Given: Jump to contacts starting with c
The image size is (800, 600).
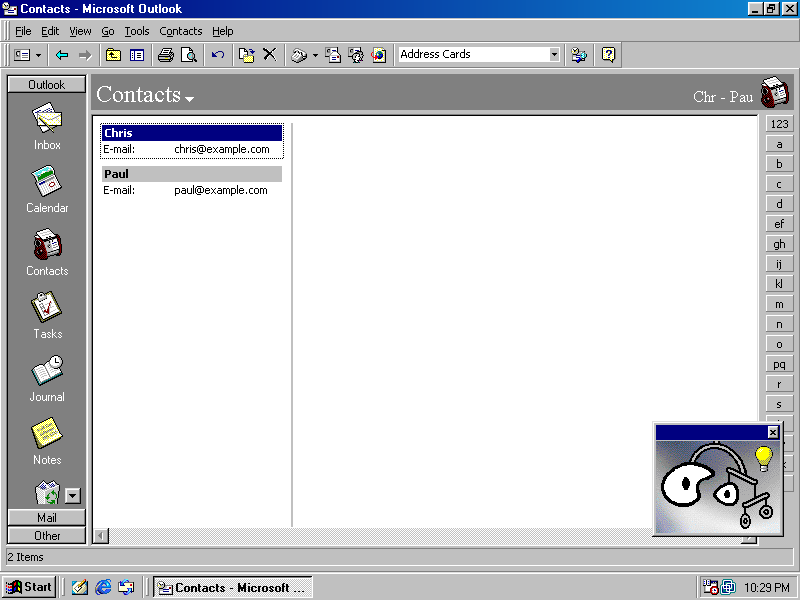Looking at the screenshot, I should point(779,184).
